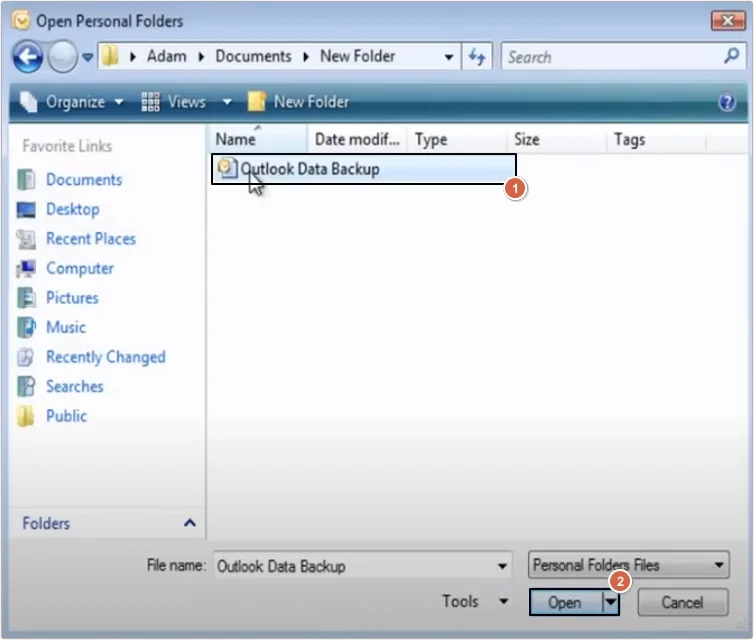The image size is (755, 641).
Task: Expand the Folders pane chevron
Action: [190, 523]
